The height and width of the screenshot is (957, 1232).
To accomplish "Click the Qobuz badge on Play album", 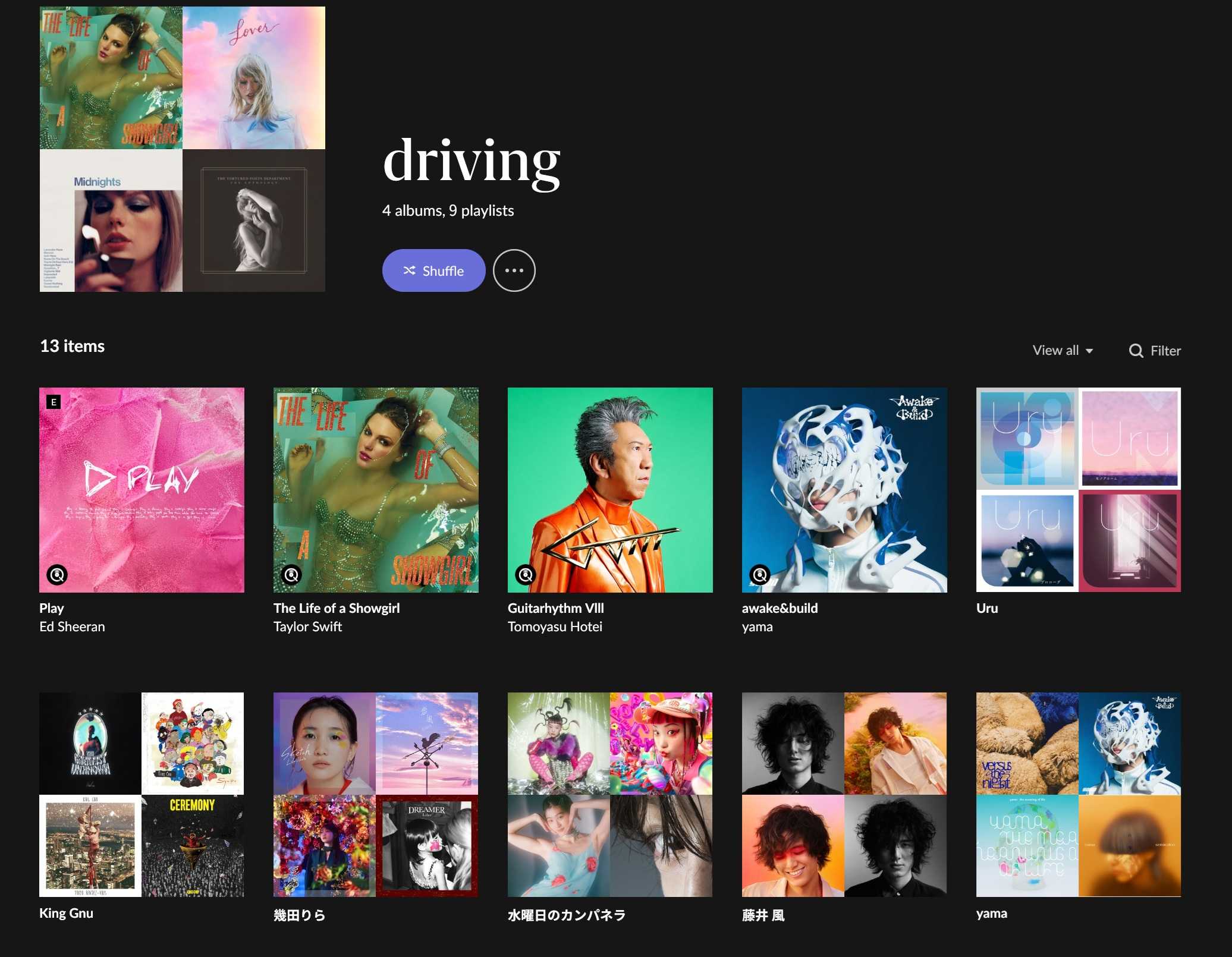I will point(57,575).
